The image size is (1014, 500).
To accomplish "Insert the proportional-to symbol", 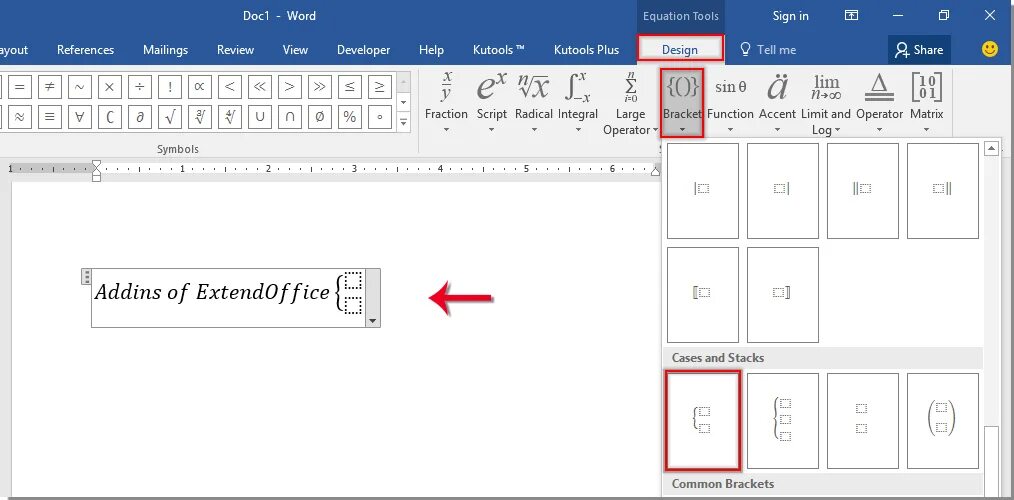I will tap(200, 87).
